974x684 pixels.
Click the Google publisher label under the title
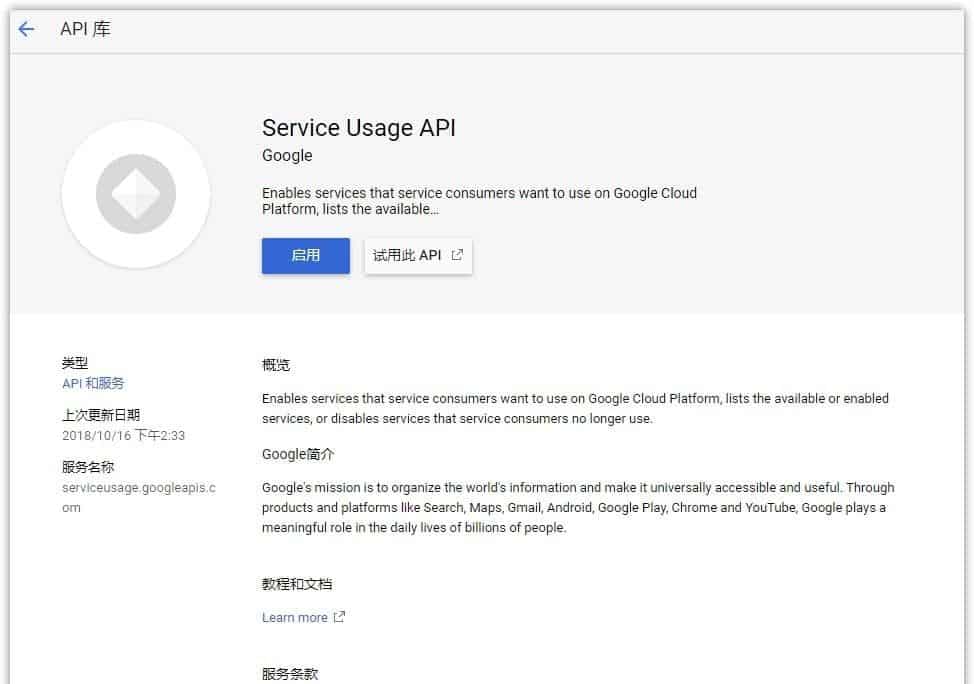[286, 156]
